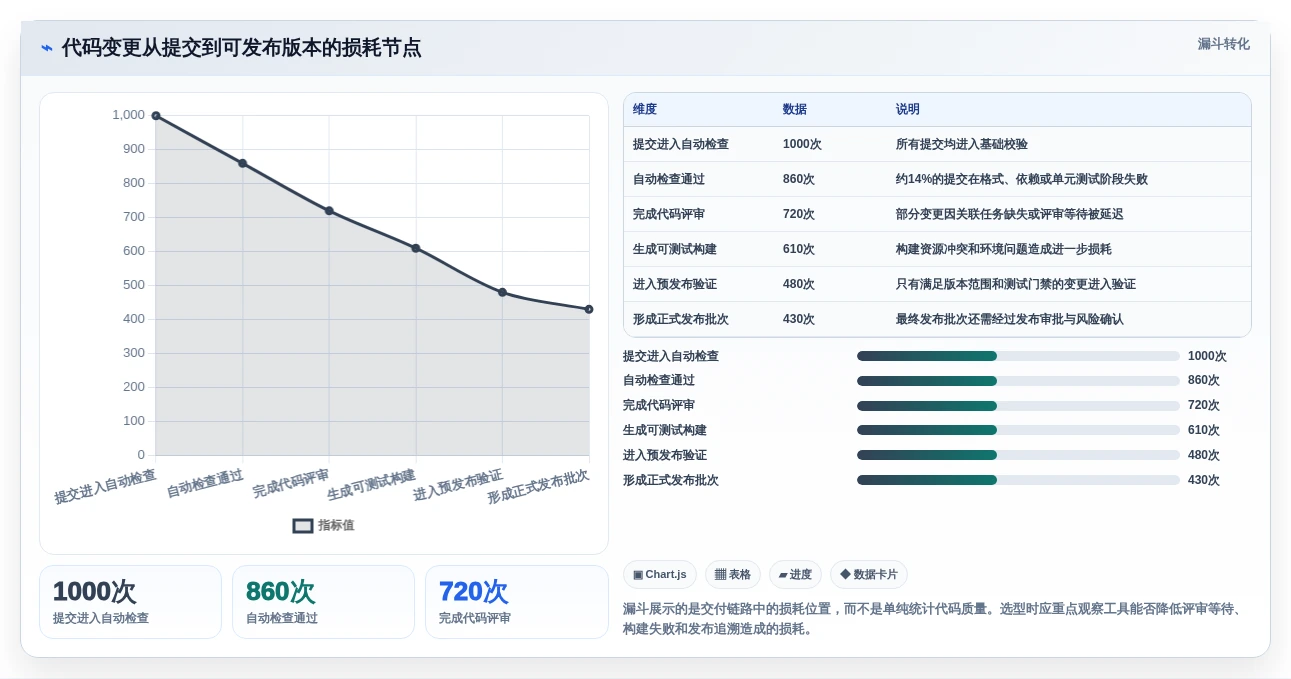
Task: Click the 430次 value in the table
Action: point(799,319)
